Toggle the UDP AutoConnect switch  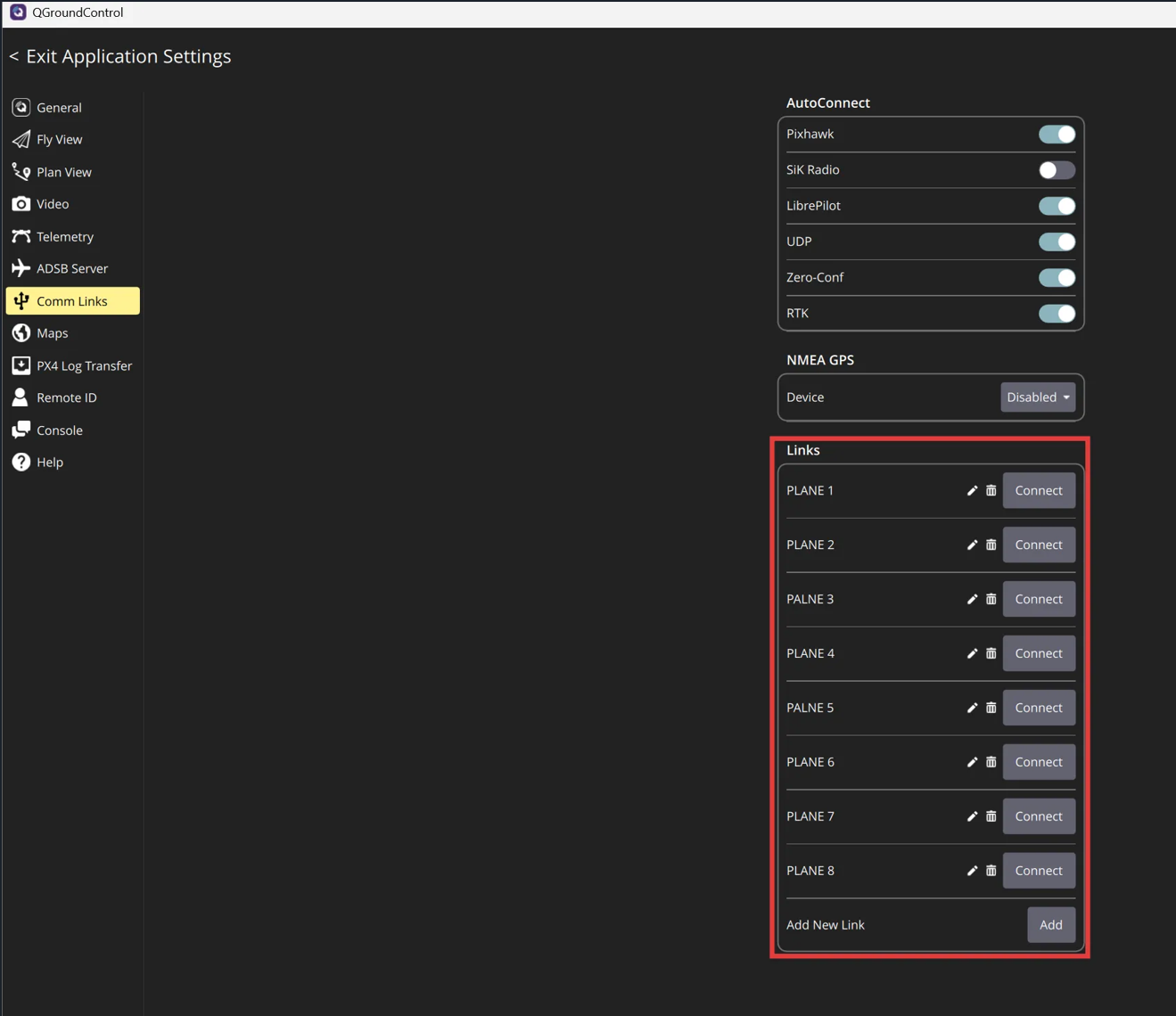coord(1057,242)
